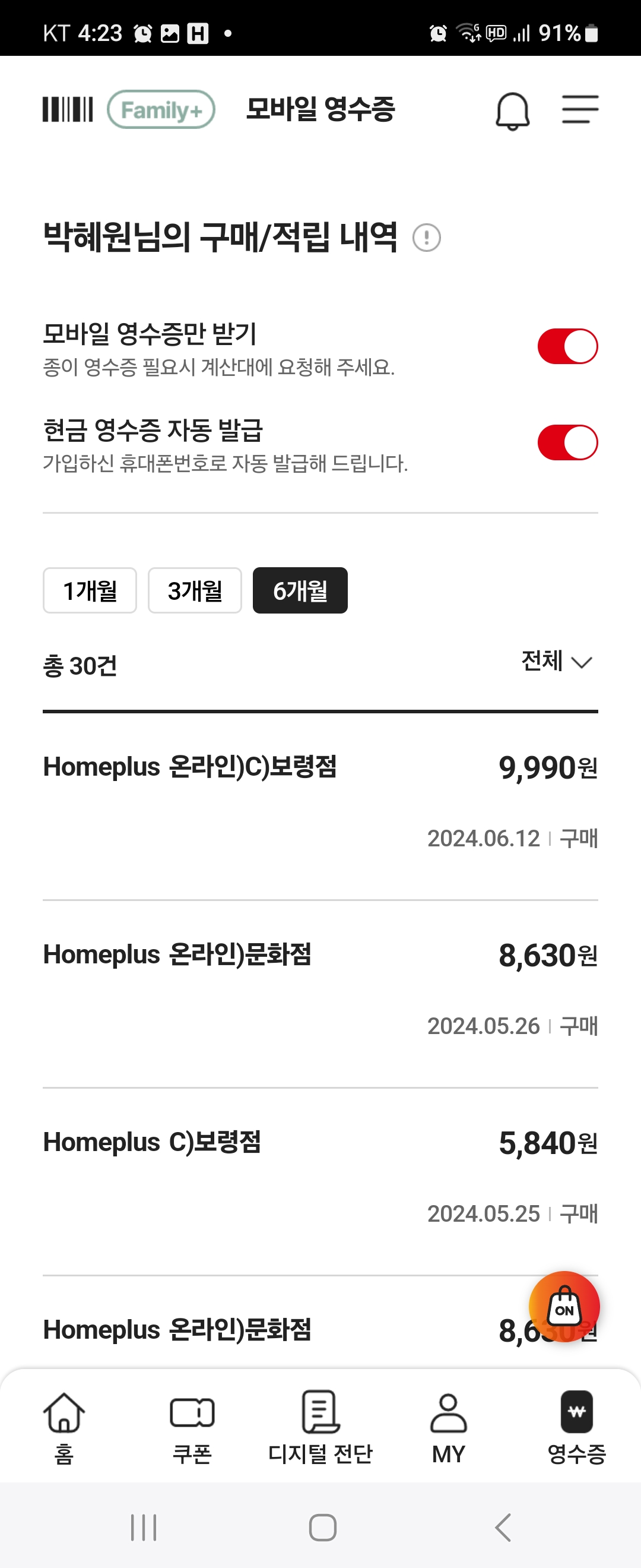Open the barcode membership icon

(x=68, y=109)
